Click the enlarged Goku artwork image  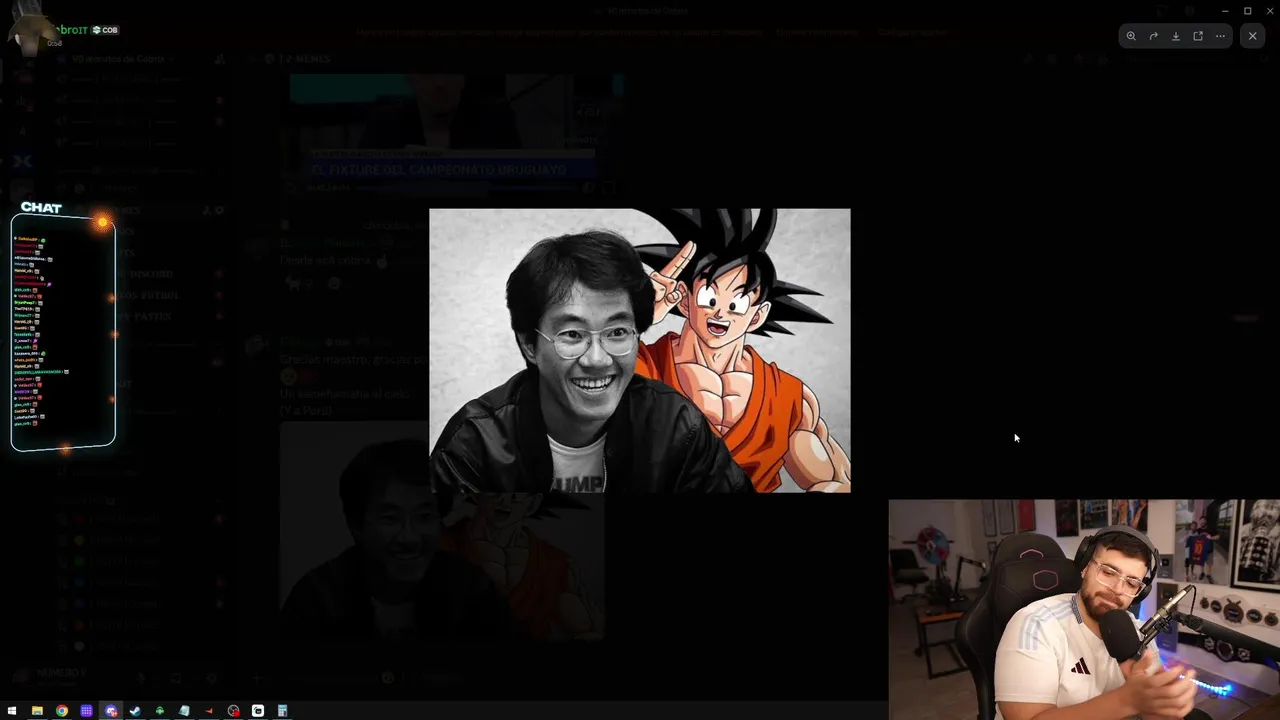640,350
